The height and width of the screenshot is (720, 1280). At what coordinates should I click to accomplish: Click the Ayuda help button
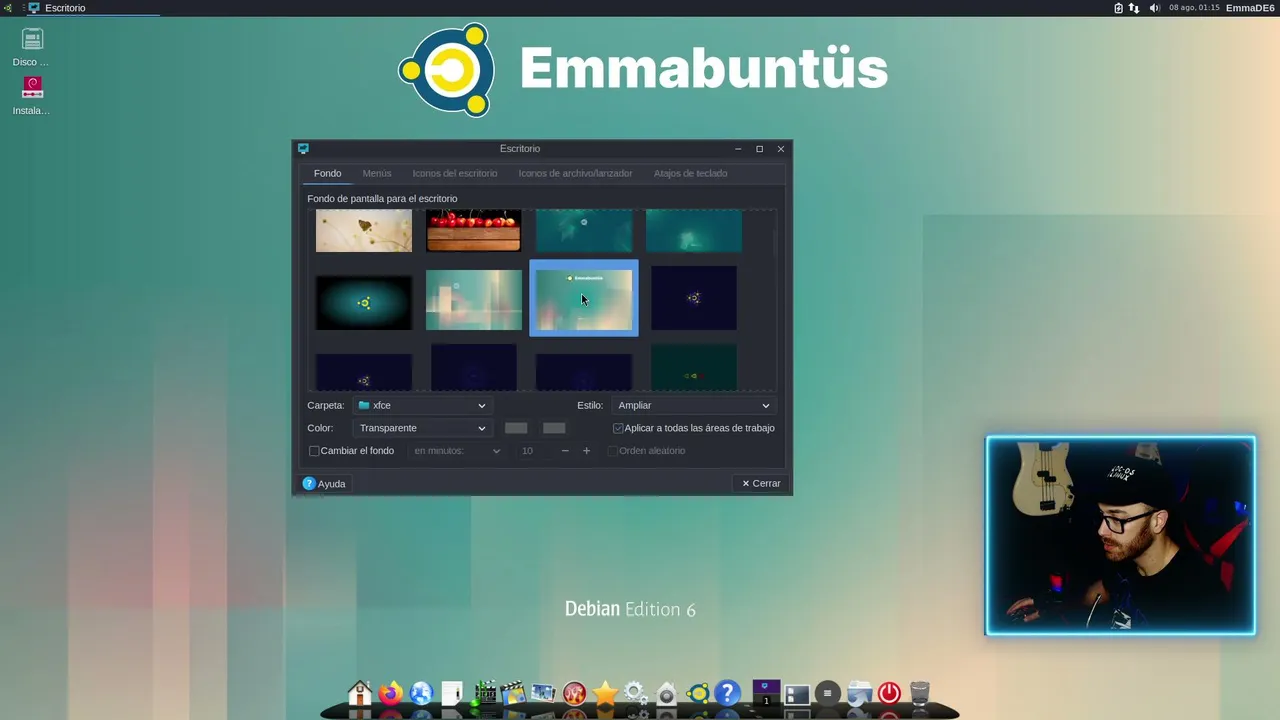click(324, 484)
